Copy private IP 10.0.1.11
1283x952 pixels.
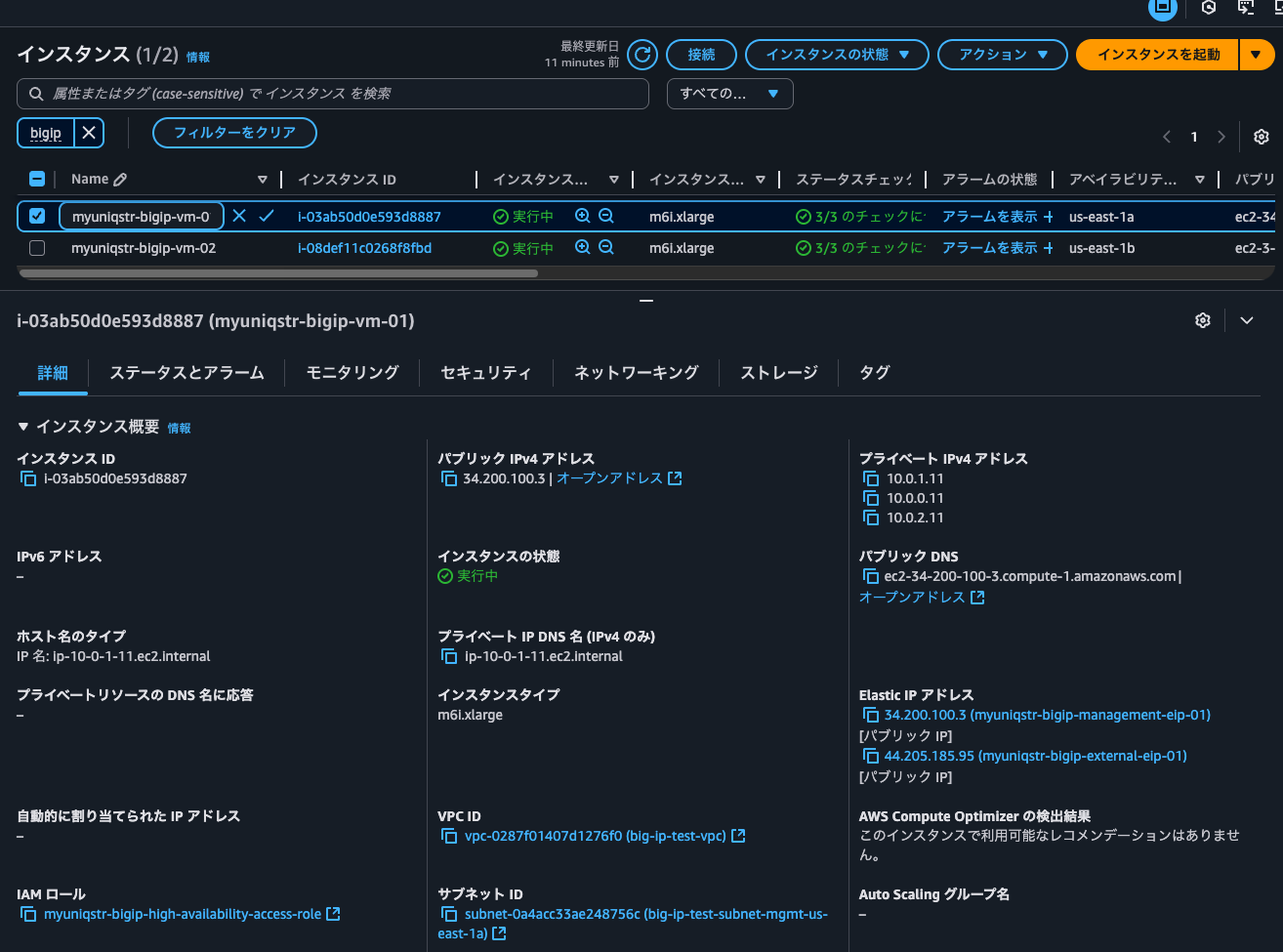[x=871, y=478]
